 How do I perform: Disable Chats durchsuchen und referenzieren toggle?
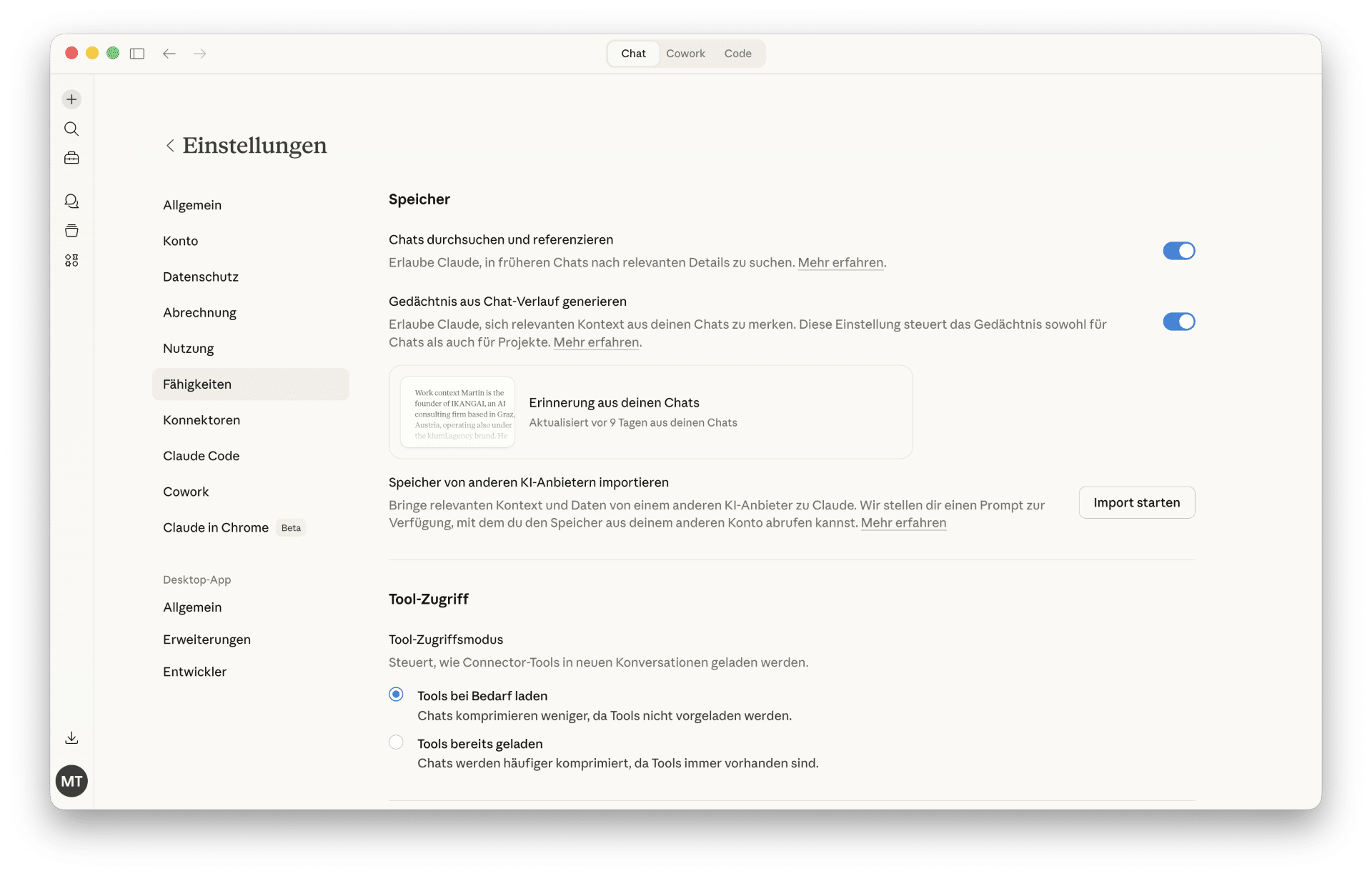pyautogui.click(x=1178, y=251)
